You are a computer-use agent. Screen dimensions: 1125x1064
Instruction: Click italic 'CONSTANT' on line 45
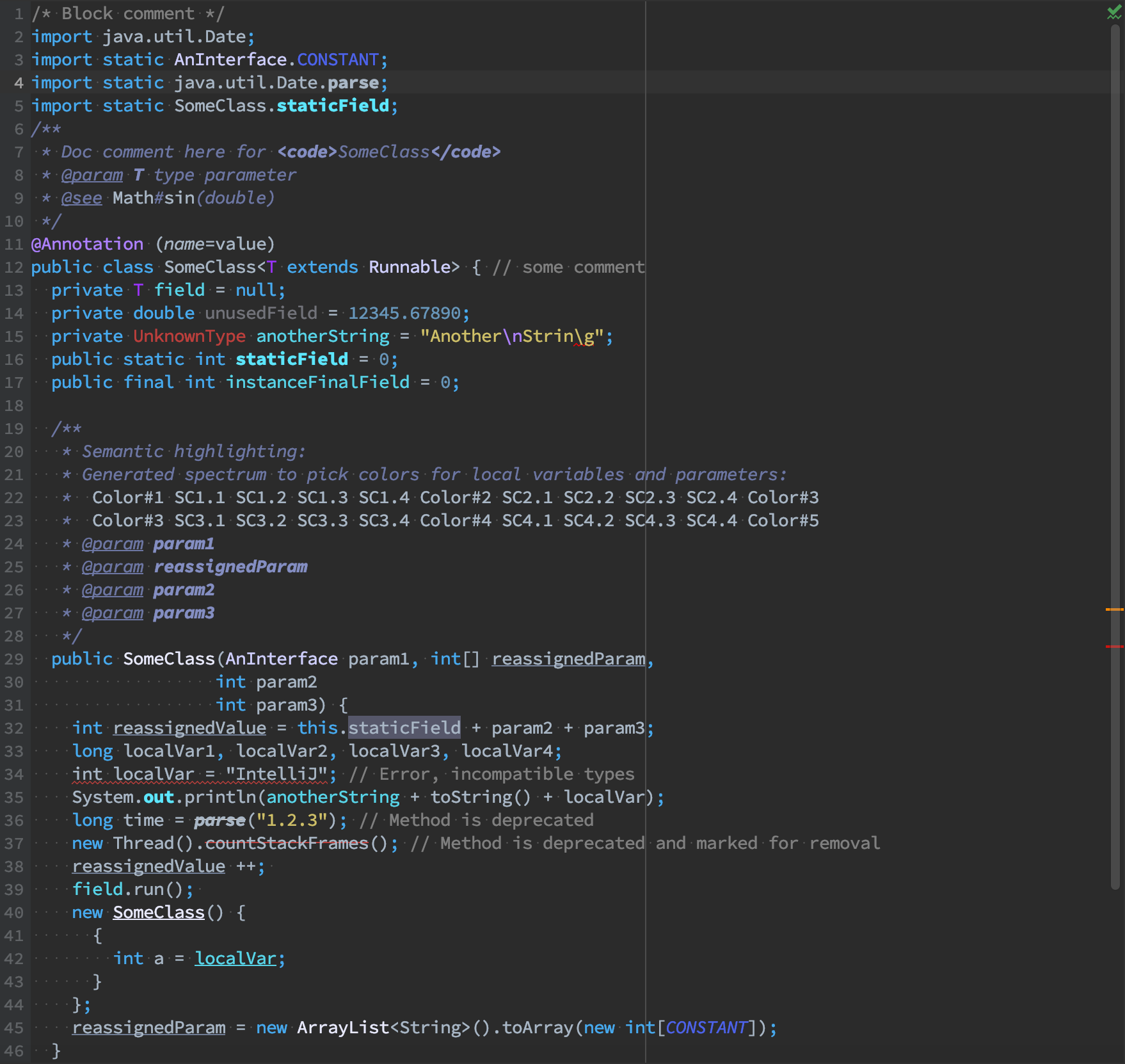pyautogui.click(x=706, y=1028)
